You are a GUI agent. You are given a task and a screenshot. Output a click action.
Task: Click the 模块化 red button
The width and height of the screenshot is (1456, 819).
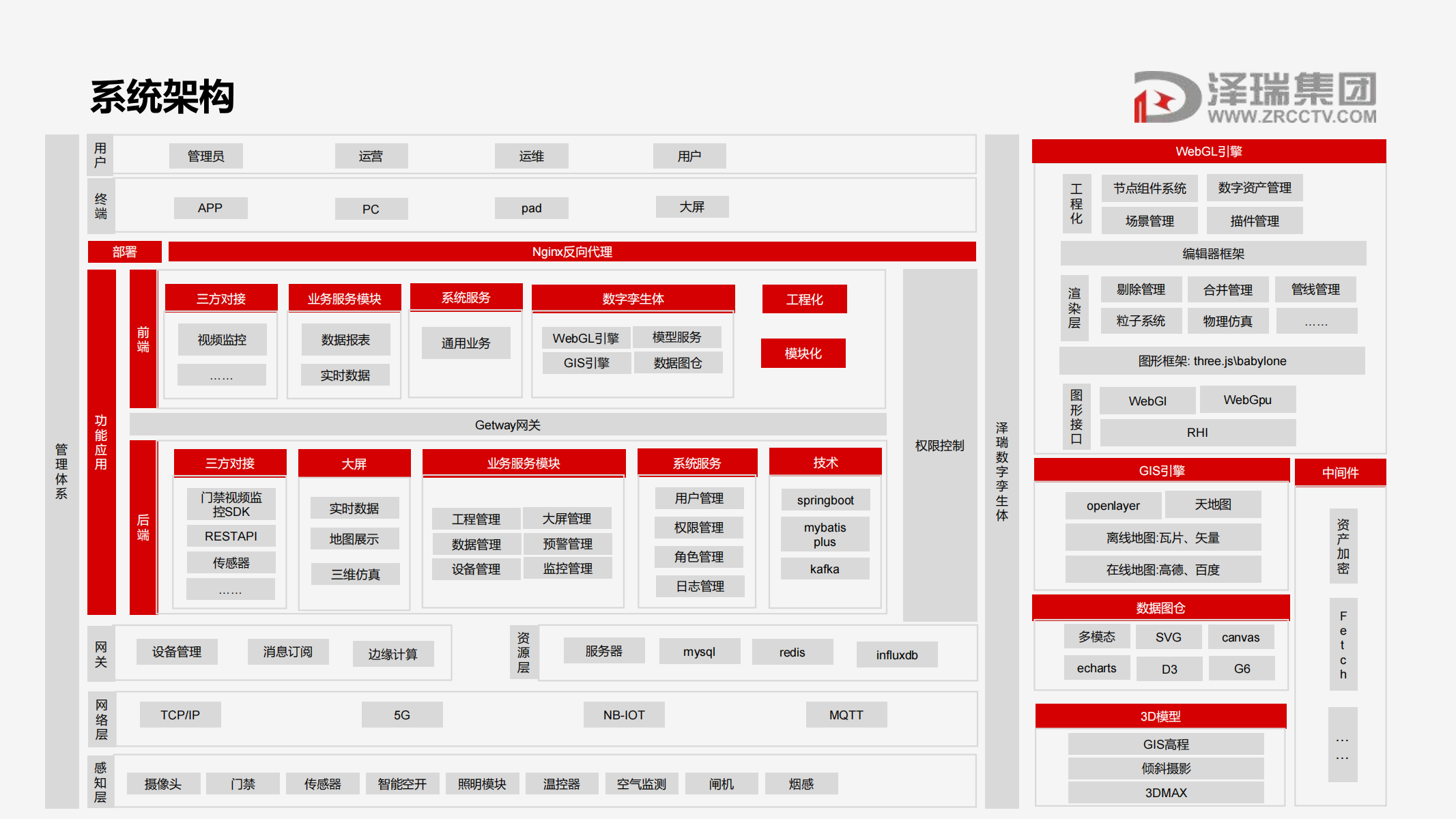pyautogui.click(x=803, y=354)
